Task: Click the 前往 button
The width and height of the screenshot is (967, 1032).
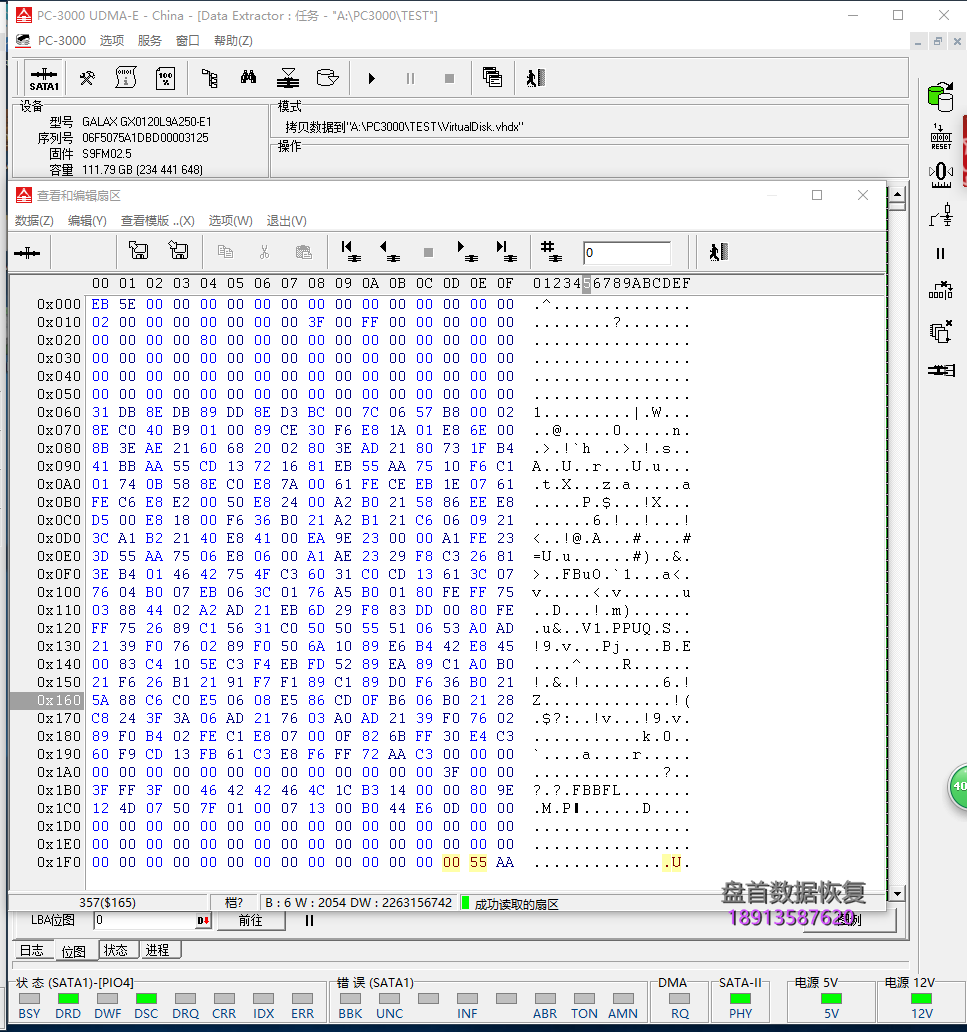Action: 251,920
